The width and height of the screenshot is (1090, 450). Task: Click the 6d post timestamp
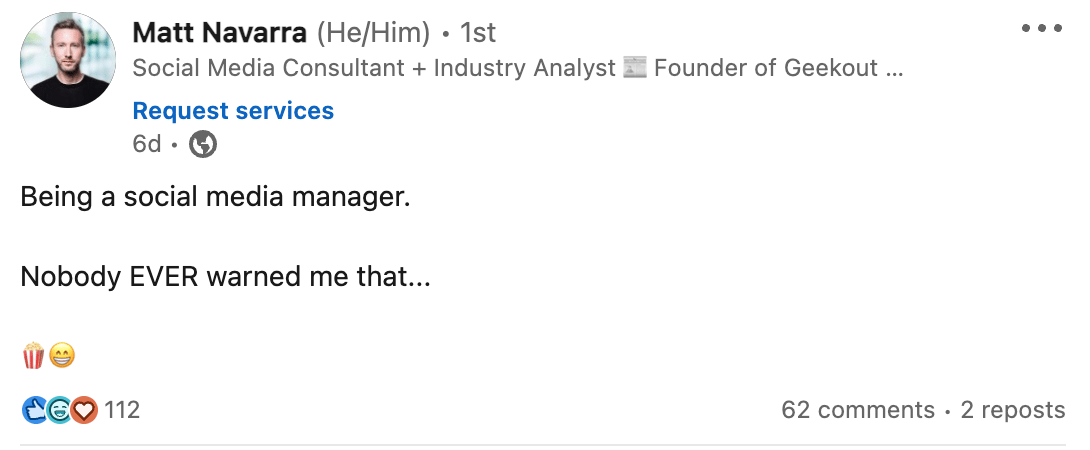[x=146, y=144]
